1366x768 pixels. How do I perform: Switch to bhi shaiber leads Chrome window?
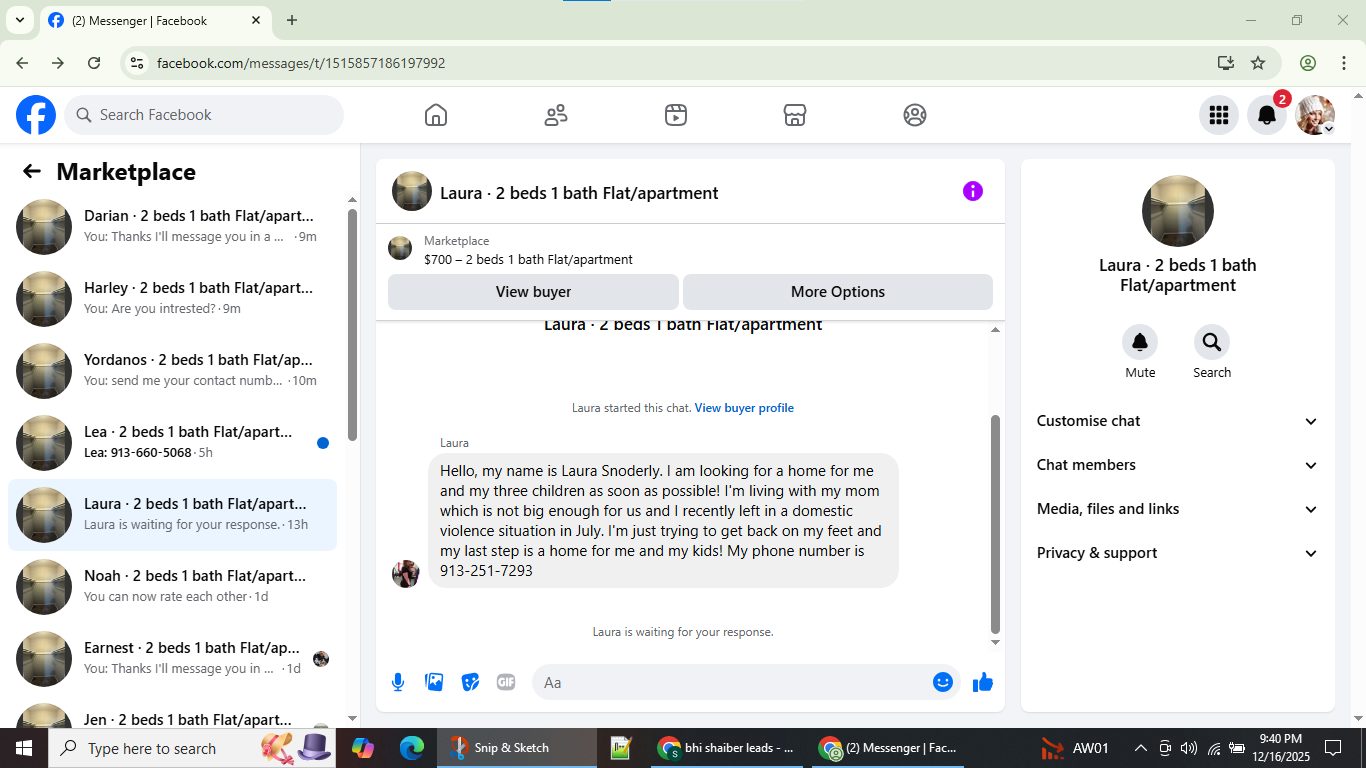tap(725, 748)
